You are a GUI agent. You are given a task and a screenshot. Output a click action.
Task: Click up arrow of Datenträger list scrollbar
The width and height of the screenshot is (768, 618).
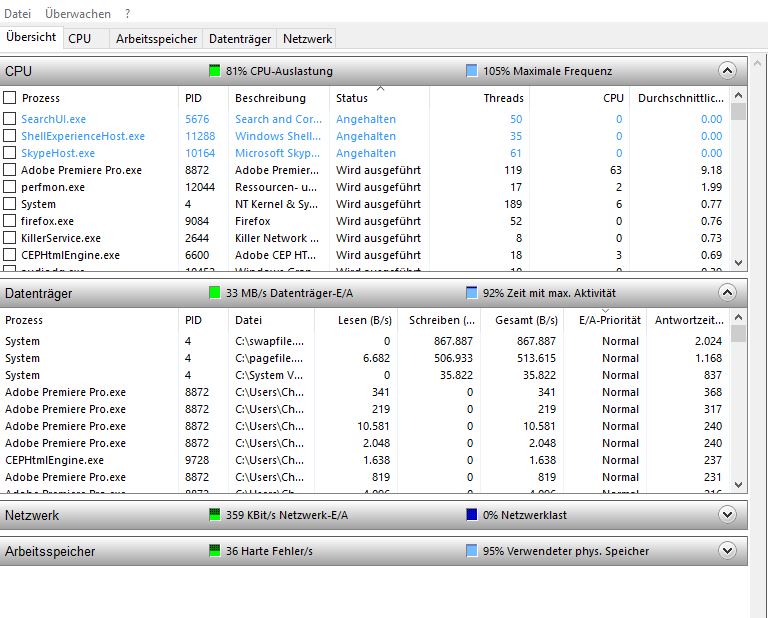(739, 317)
